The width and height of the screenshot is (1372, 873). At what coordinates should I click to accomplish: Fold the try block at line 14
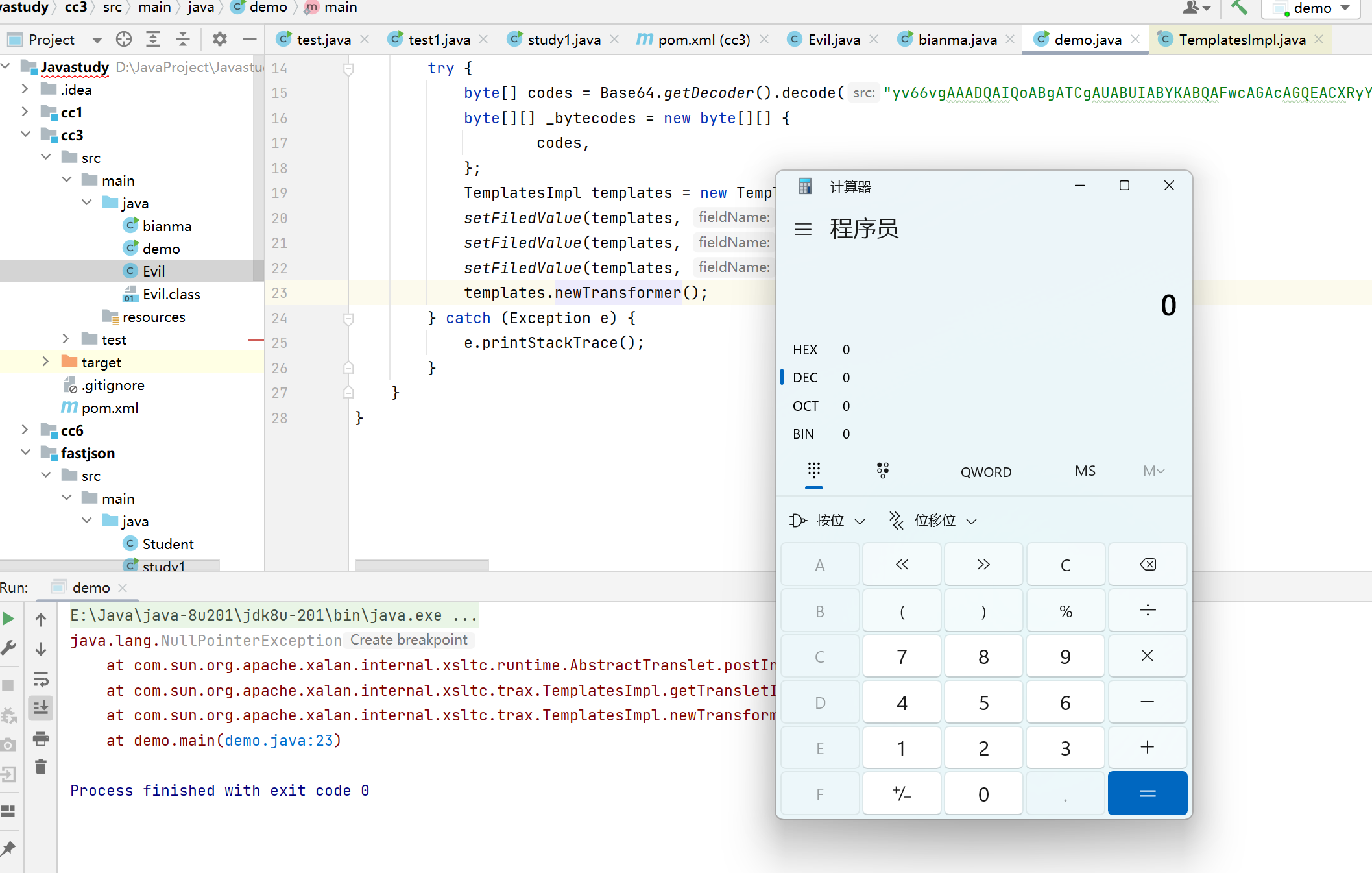coord(348,68)
